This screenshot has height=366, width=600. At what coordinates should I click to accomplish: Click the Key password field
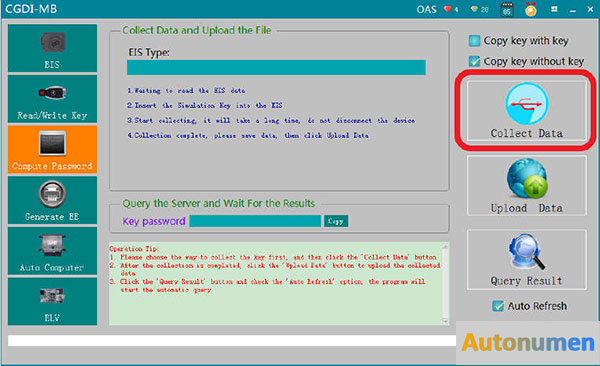click(255, 221)
